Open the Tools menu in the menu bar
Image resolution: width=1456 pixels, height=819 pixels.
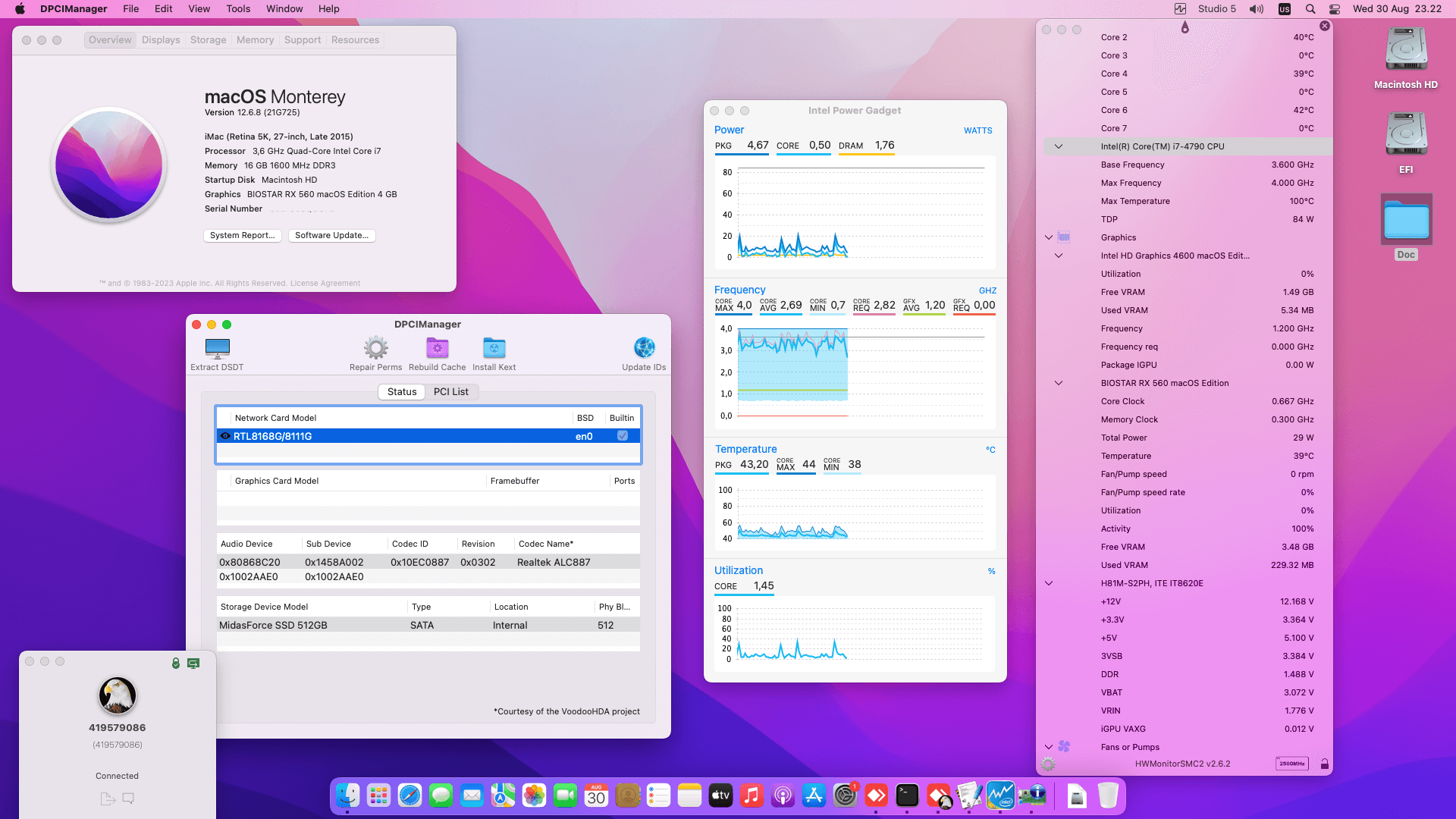238,9
